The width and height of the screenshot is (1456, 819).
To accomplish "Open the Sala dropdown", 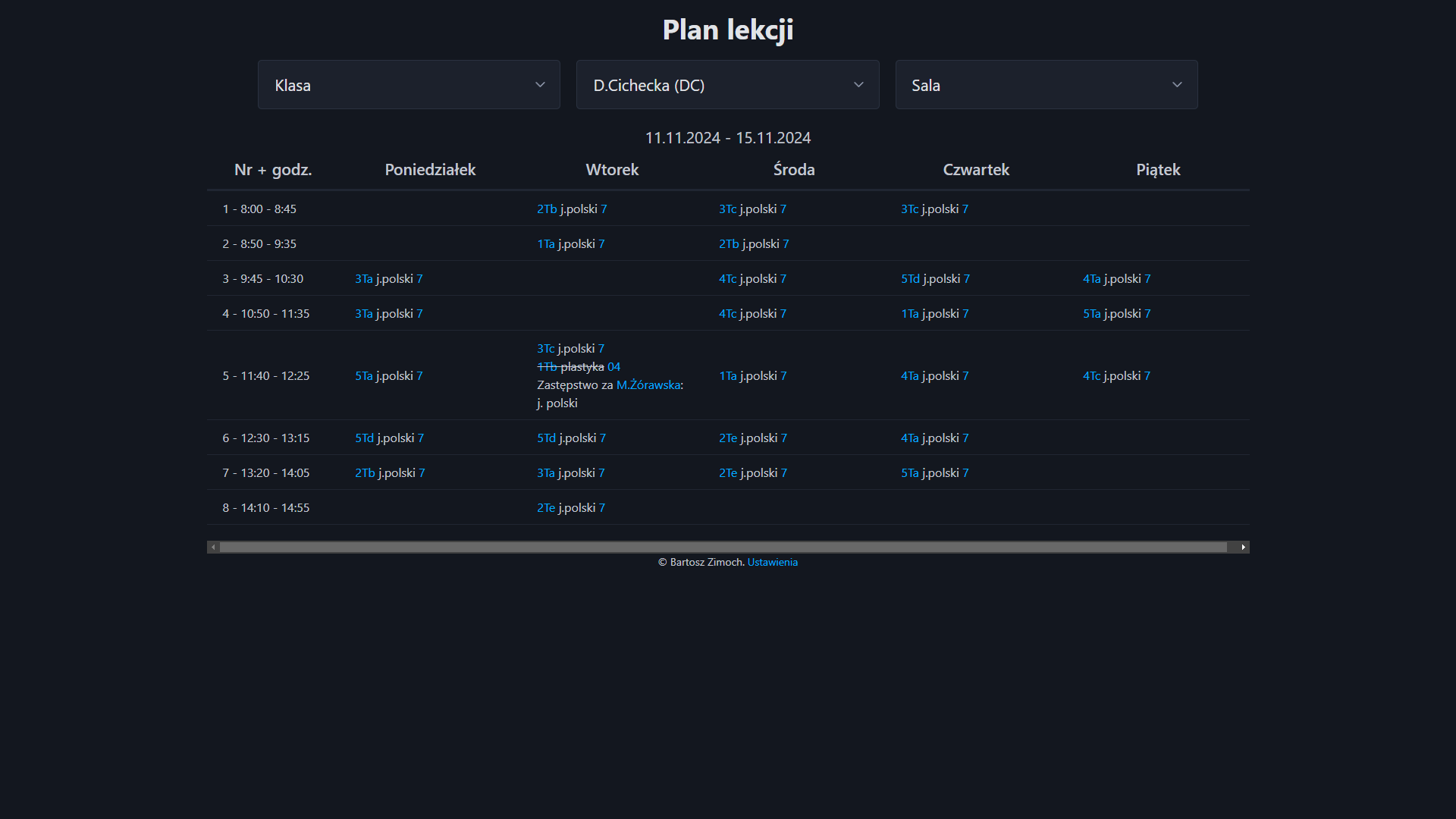I will (1046, 84).
